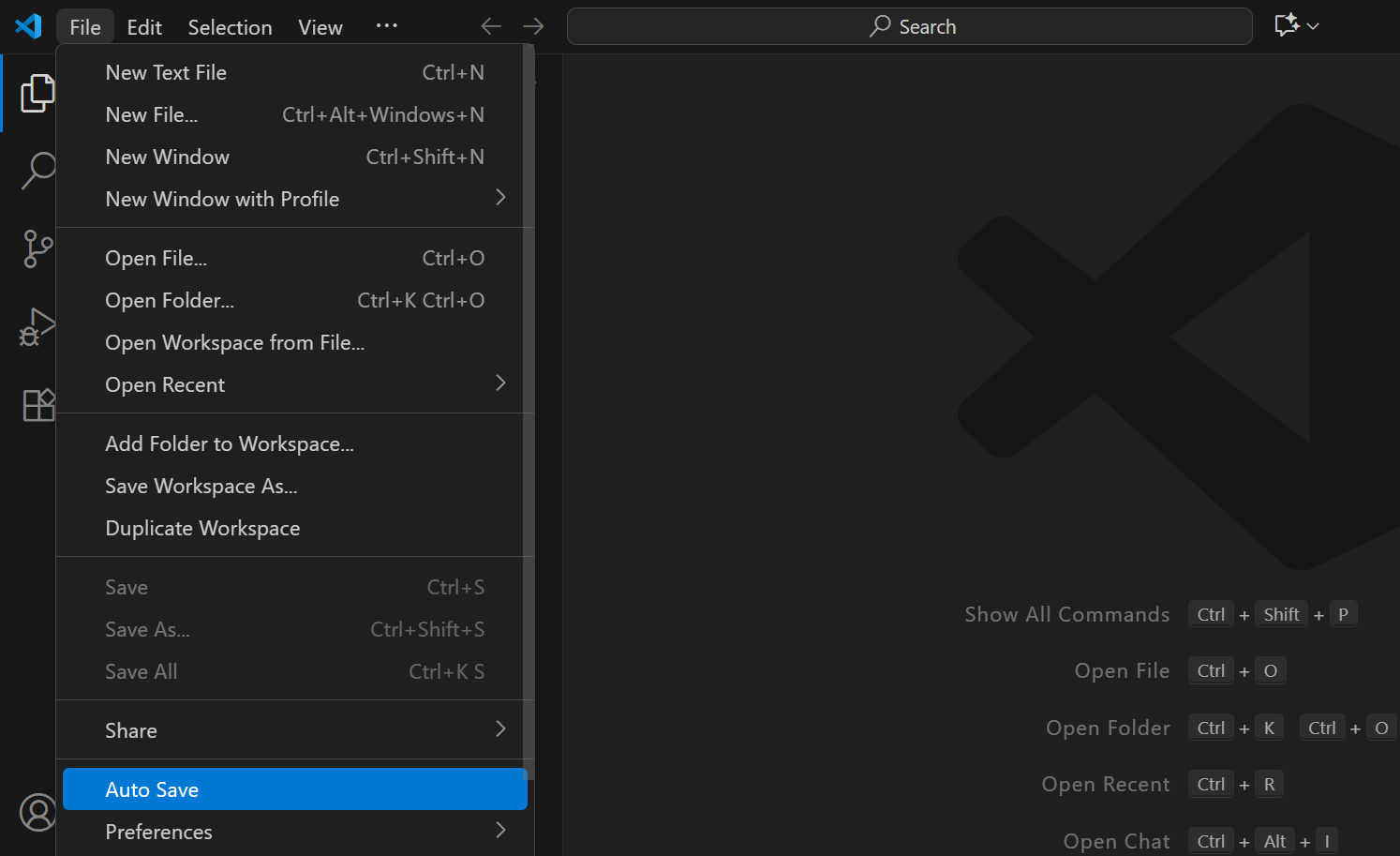Click the Go Back arrow

coord(490,25)
